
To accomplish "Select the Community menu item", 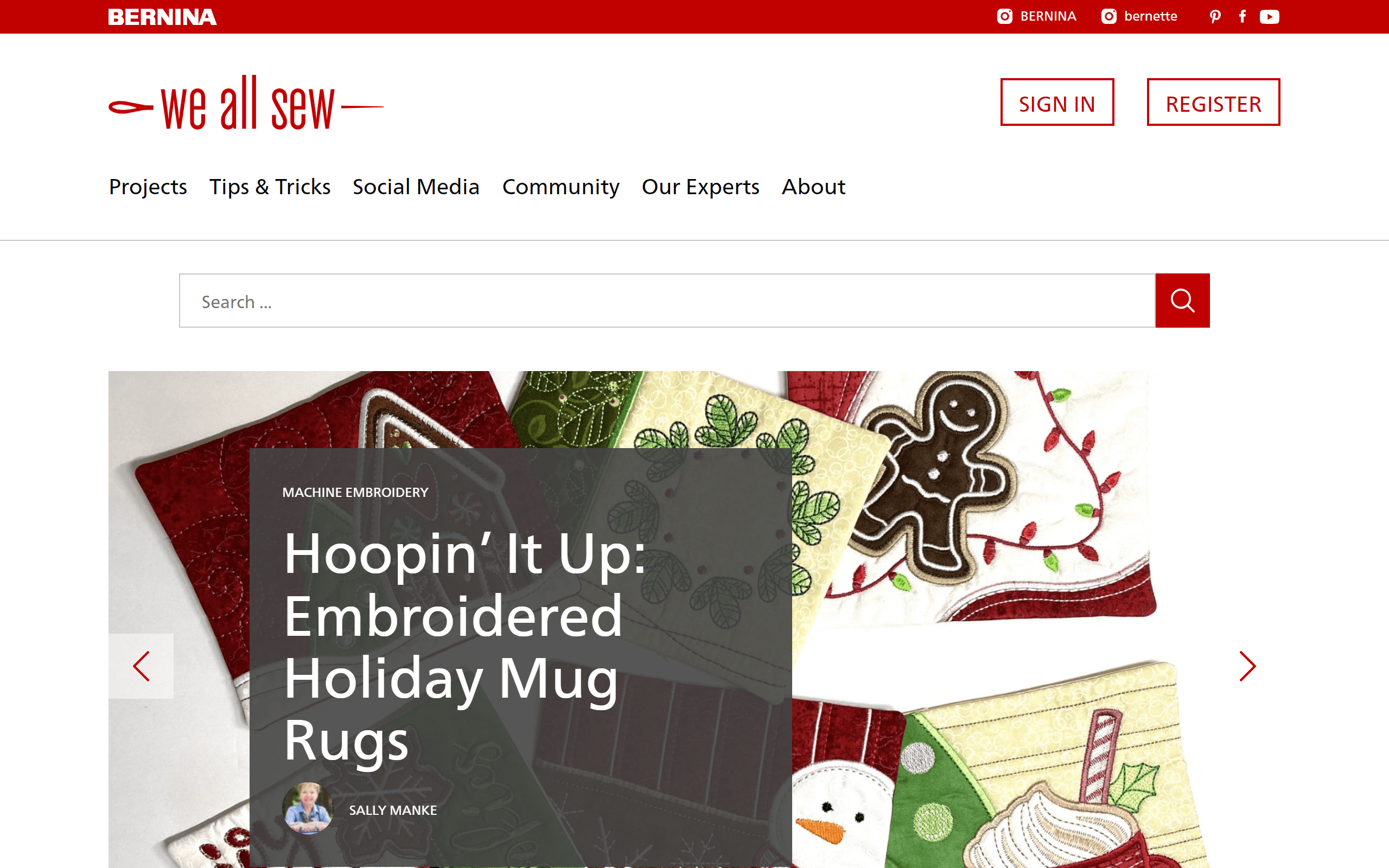I will [561, 187].
